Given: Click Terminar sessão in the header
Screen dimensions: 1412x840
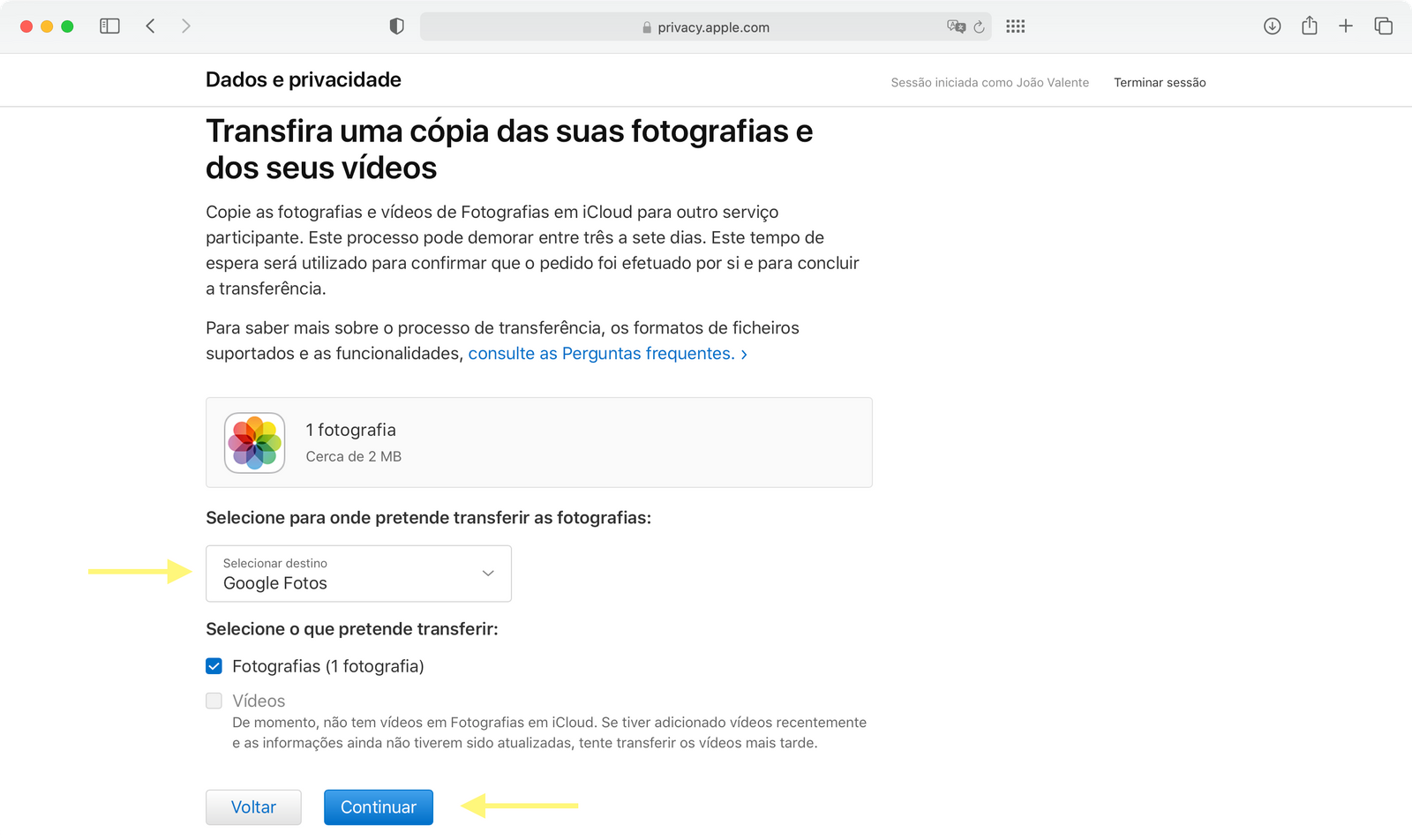Looking at the screenshot, I should coord(1160,82).
